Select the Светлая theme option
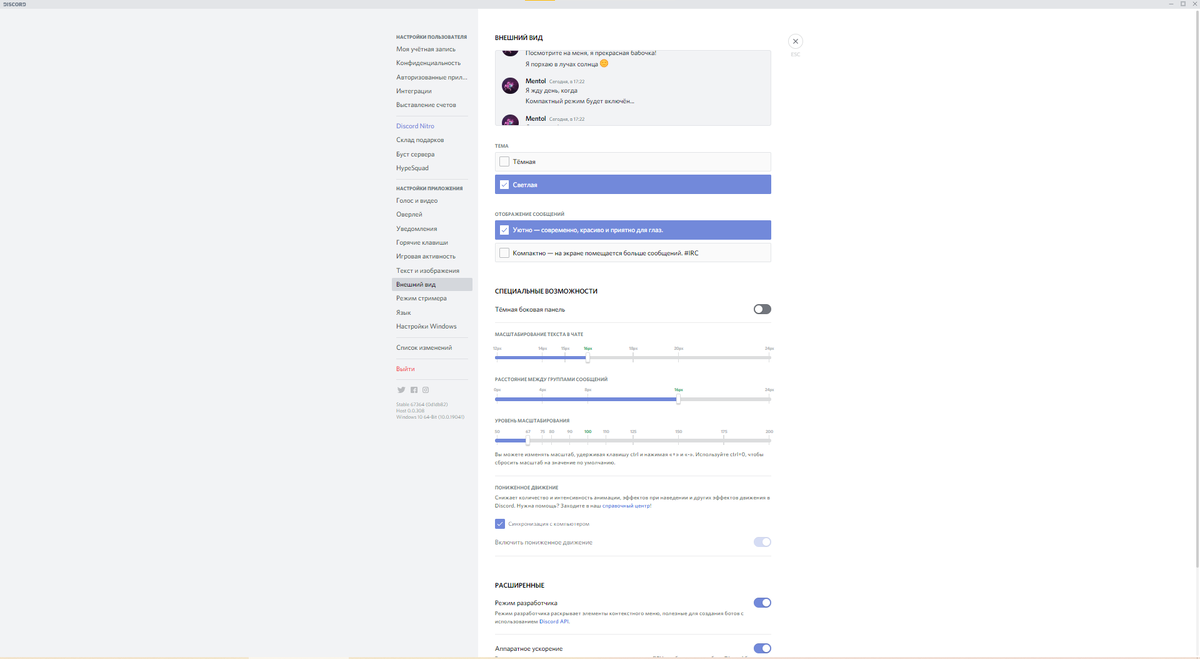The height and width of the screenshot is (659, 1200). coord(633,185)
